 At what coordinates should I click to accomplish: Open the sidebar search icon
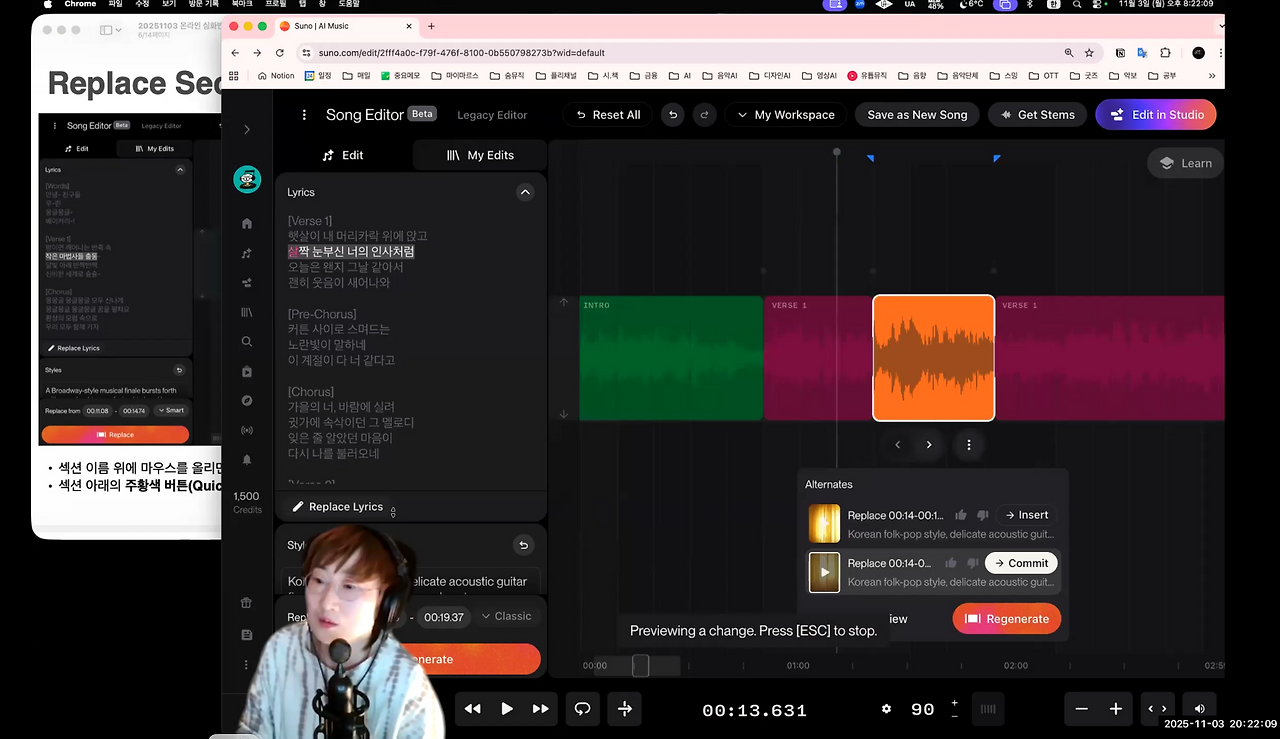[247, 341]
